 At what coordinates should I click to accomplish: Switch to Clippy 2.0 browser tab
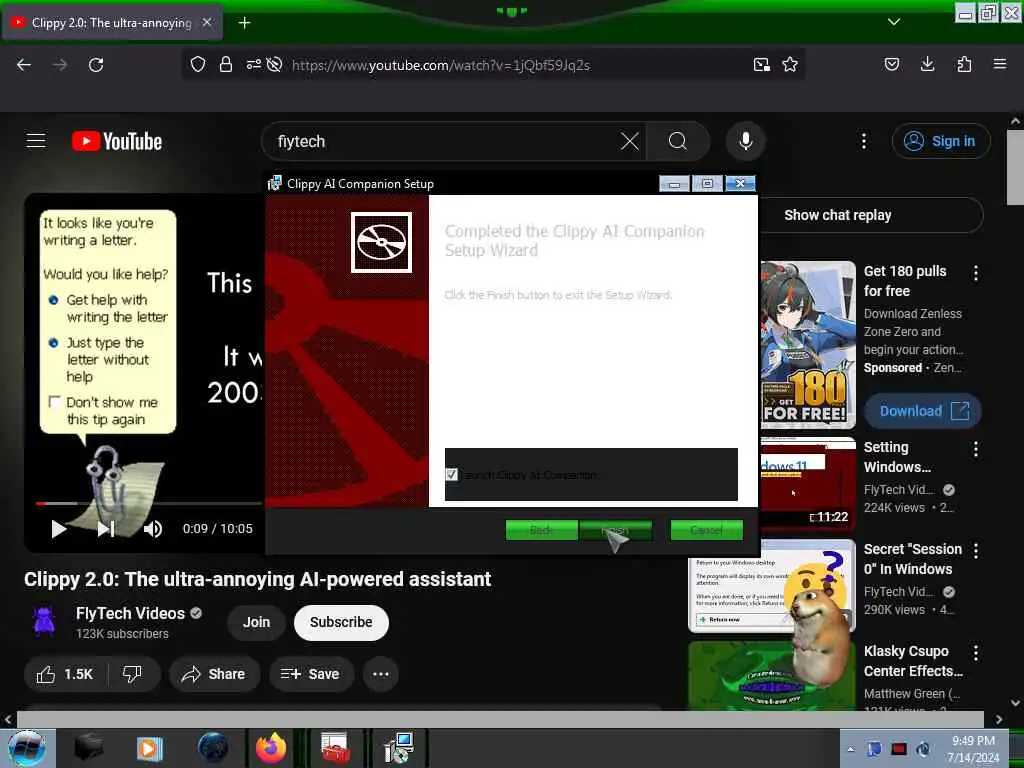click(111, 22)
